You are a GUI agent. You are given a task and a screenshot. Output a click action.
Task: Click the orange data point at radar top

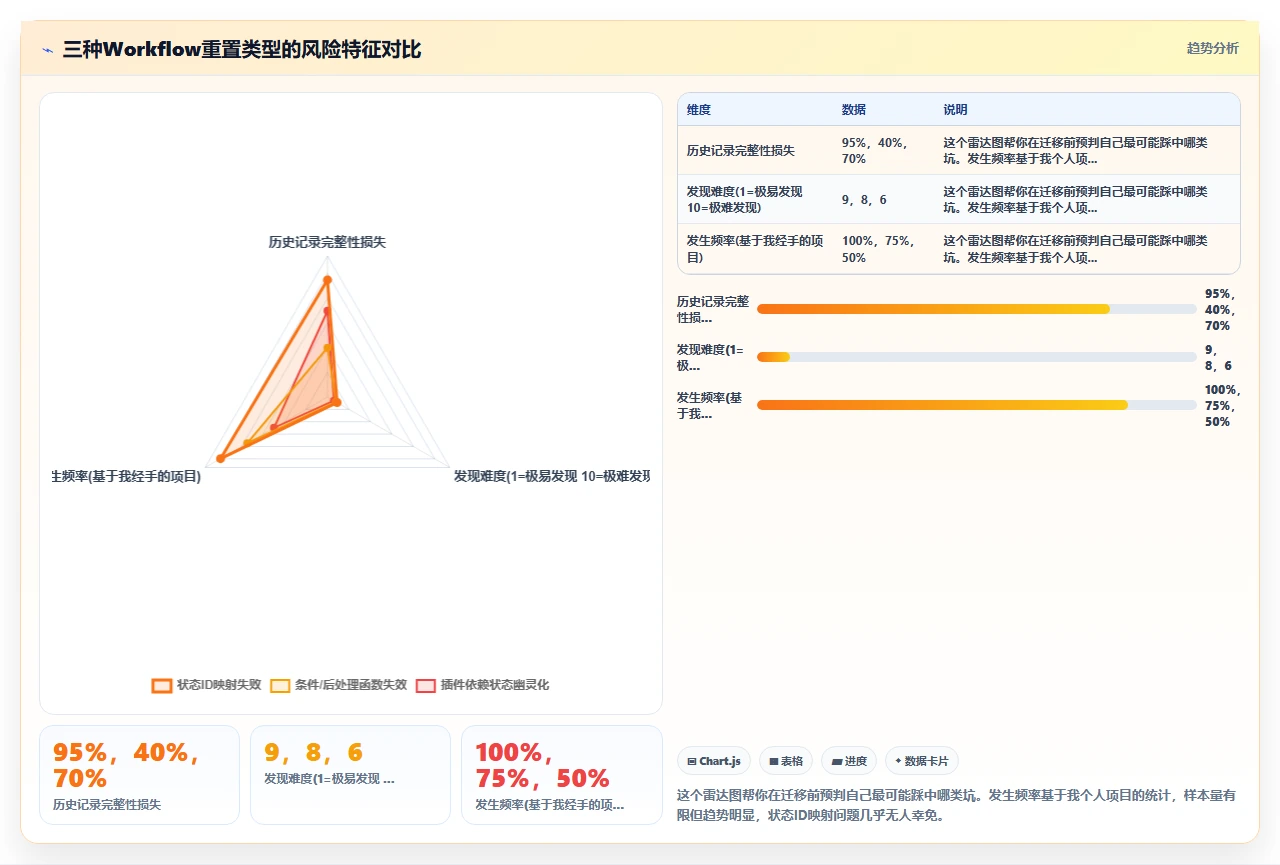(327, 280)
